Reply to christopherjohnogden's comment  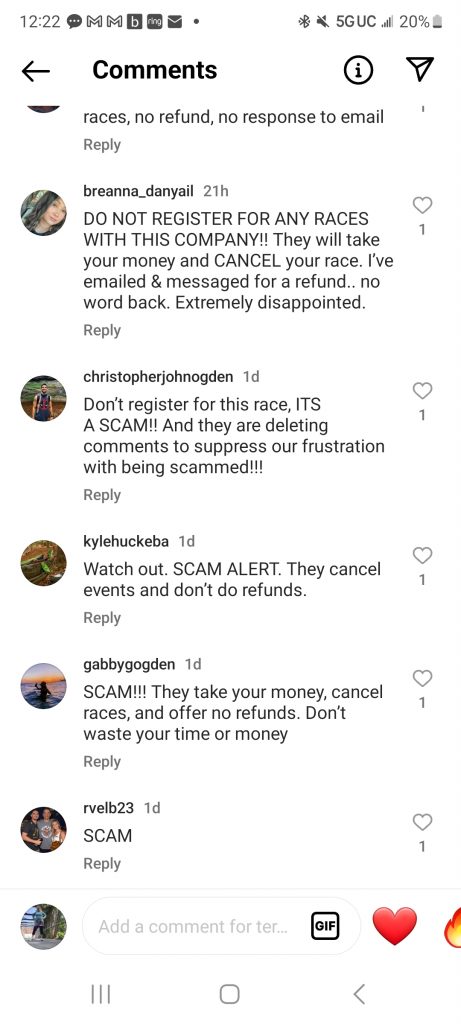(x=102, y=495)
